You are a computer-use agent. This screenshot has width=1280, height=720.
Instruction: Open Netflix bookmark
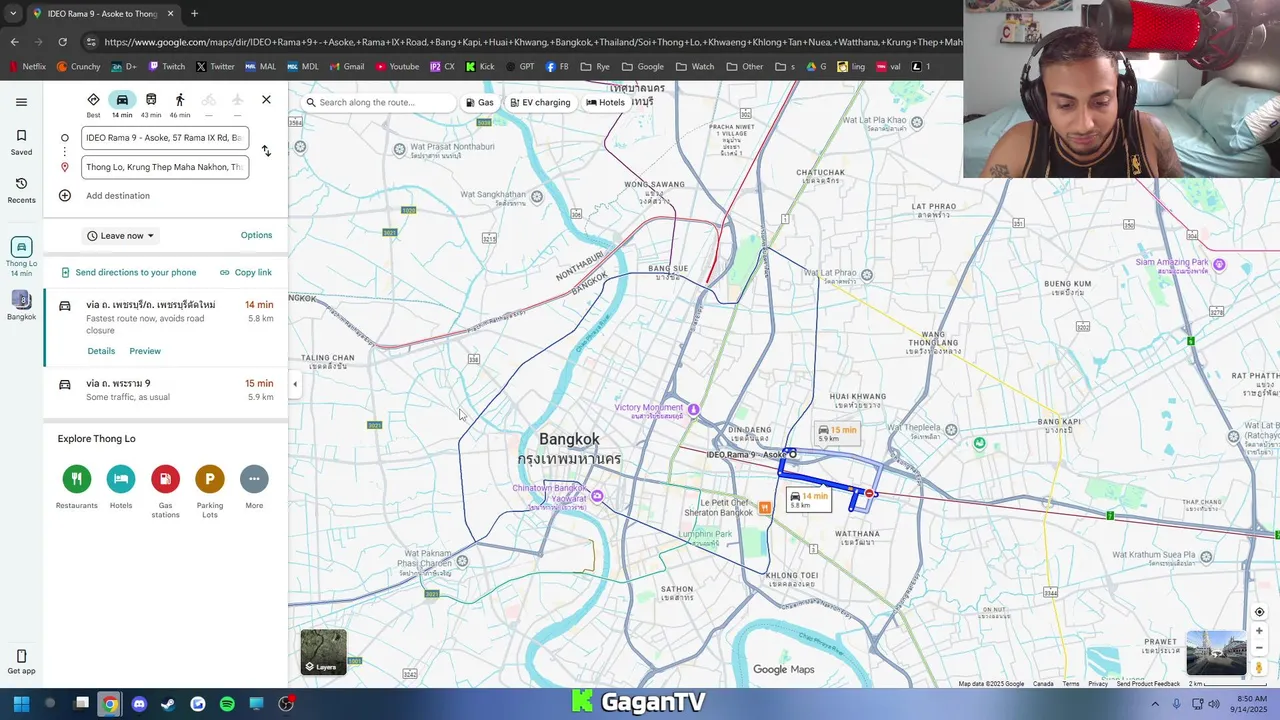pyautogui.click(x=27, y=67)
